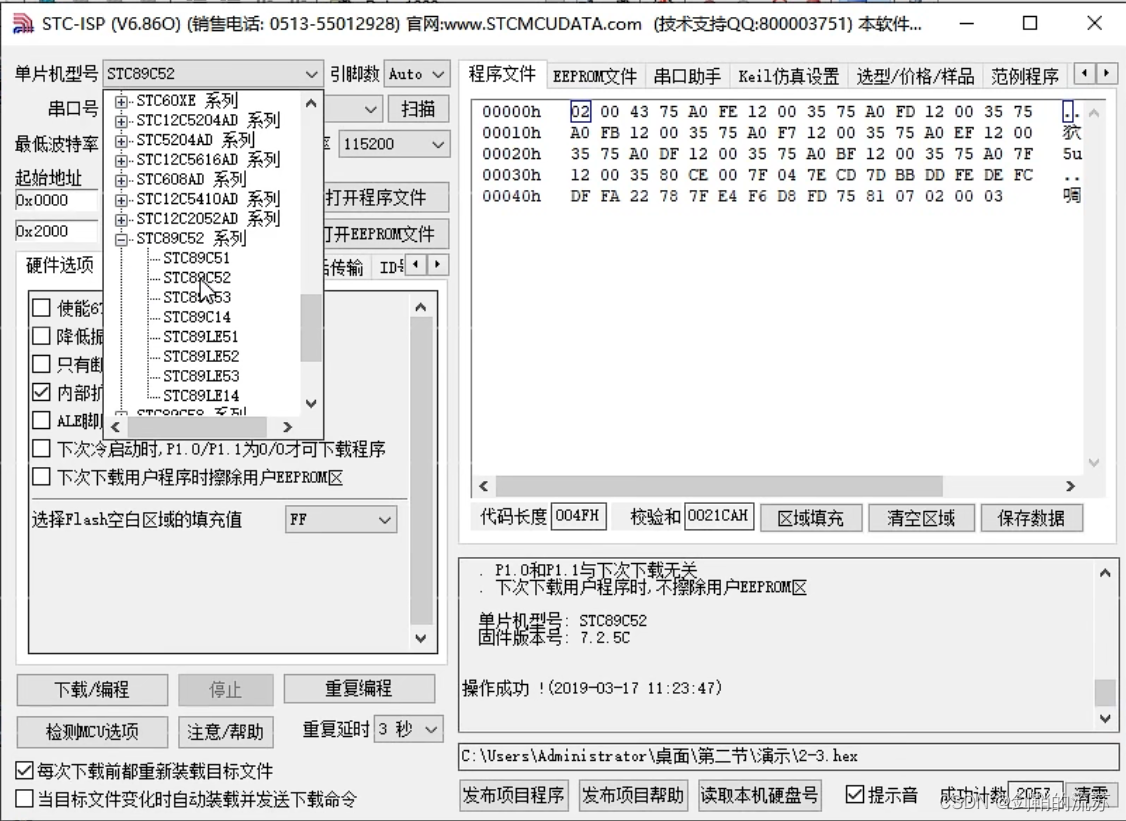Click 发布项目帮助 button
Viewport: 1126px width, 821px height.
tap(633, 795)
